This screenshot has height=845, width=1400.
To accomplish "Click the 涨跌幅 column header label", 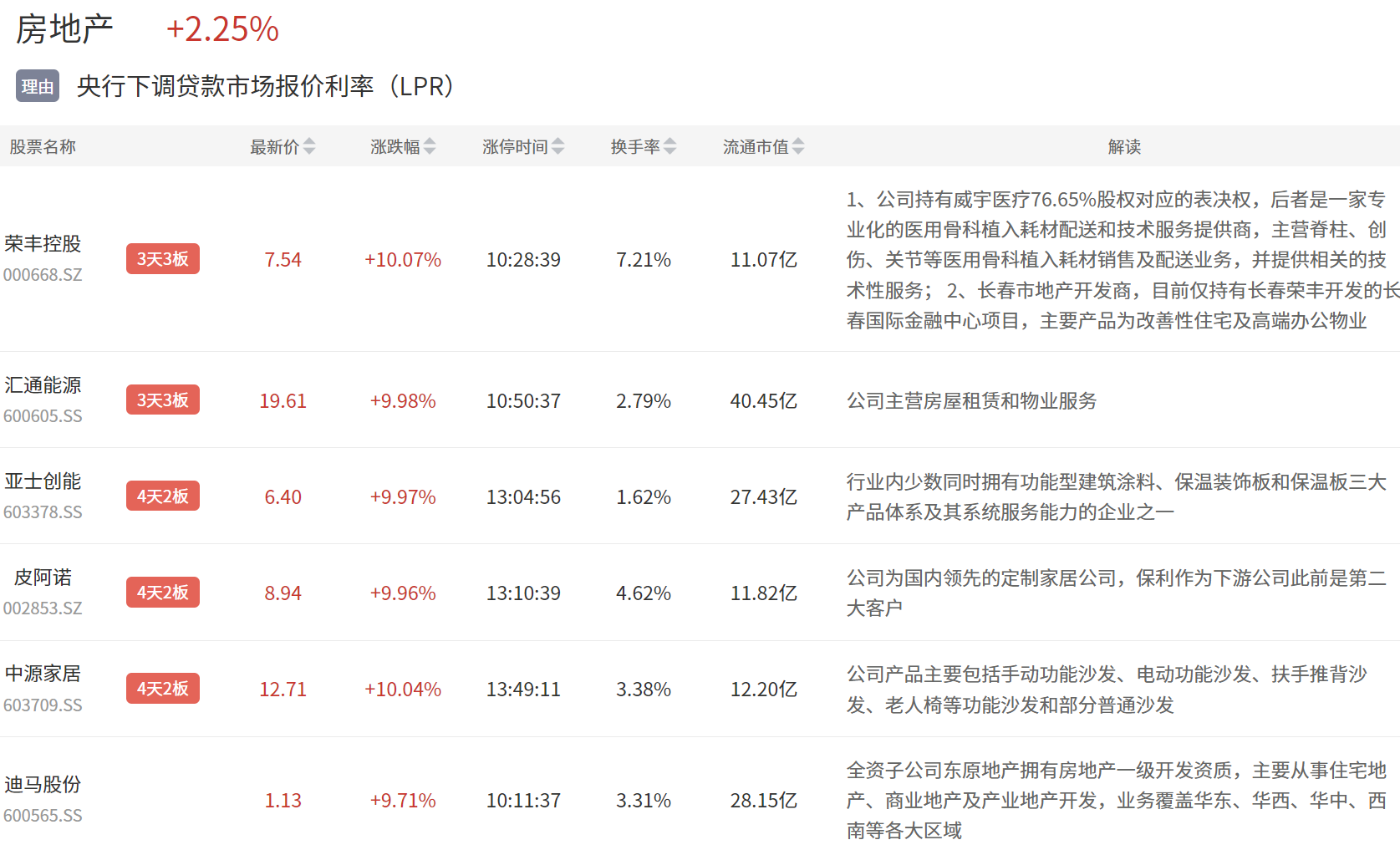I will coord(395,147).
